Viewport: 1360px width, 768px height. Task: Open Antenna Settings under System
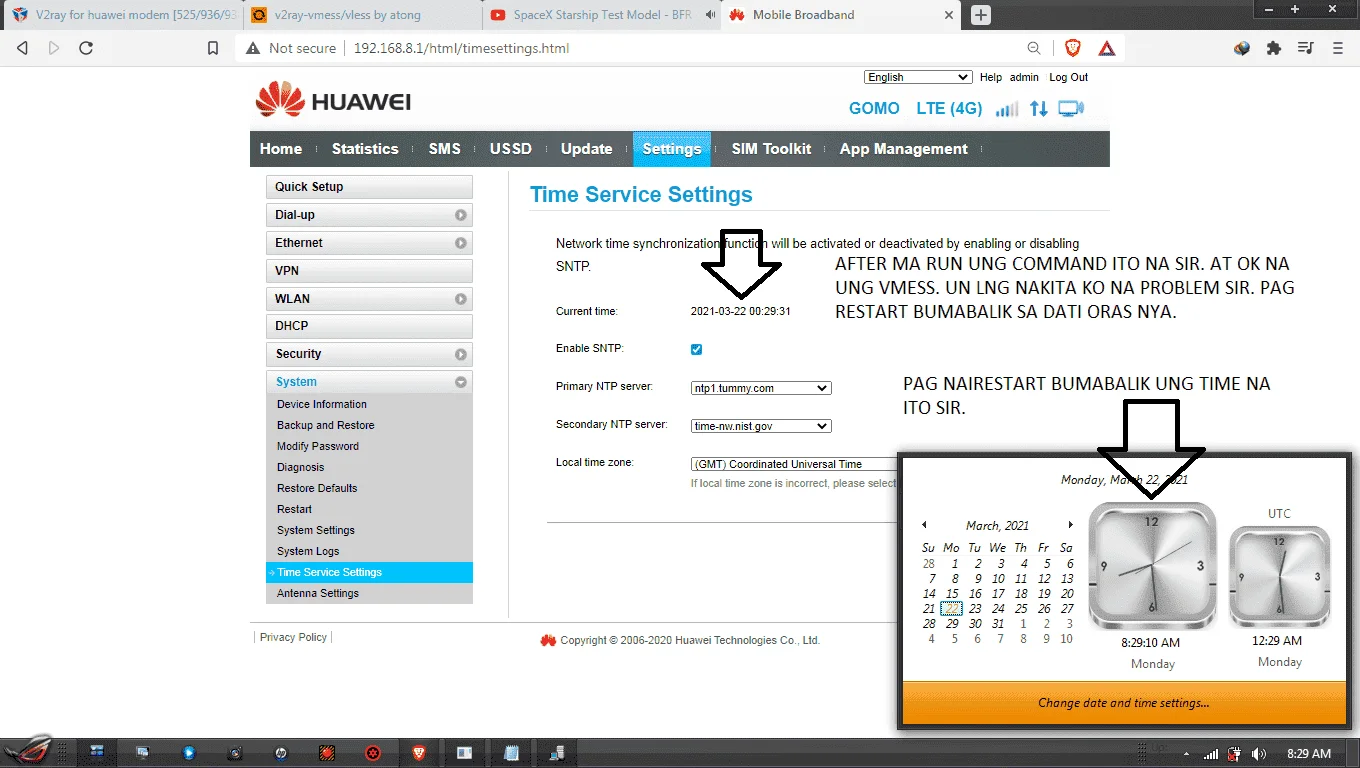[318, 593]
